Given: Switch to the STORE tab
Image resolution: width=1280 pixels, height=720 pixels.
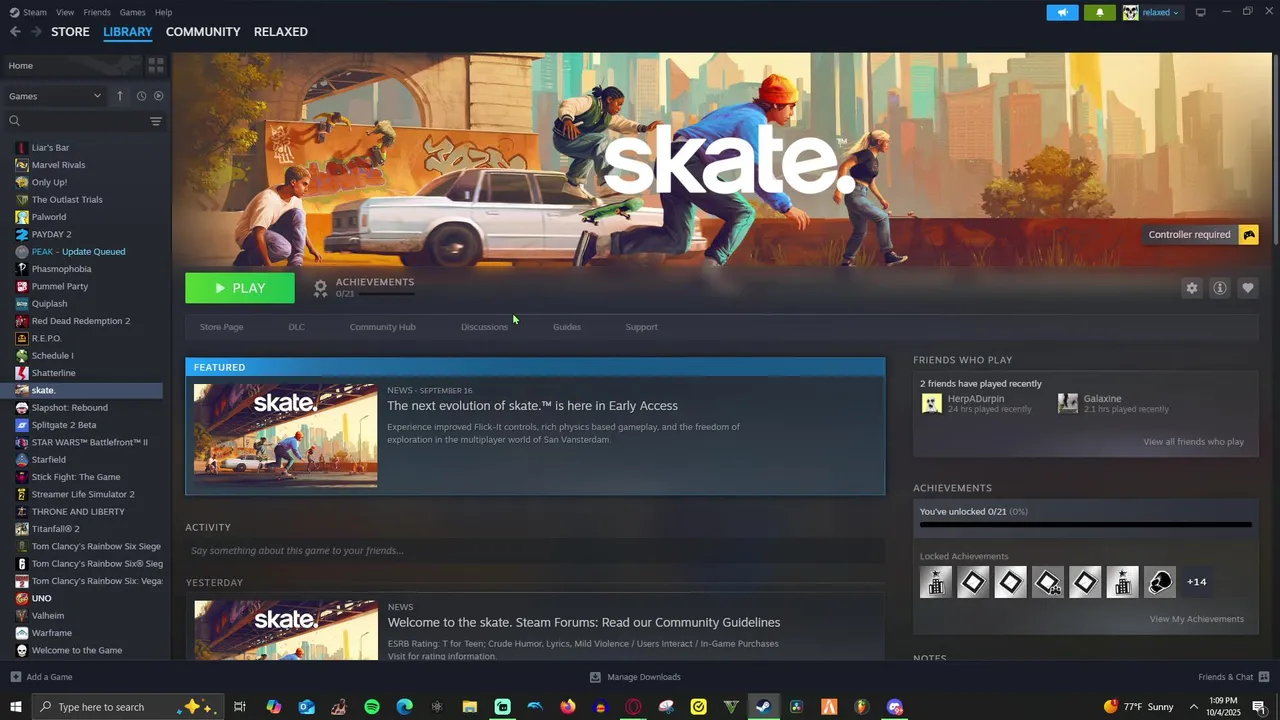Looking at the screenshot, I should pos(70,32).
